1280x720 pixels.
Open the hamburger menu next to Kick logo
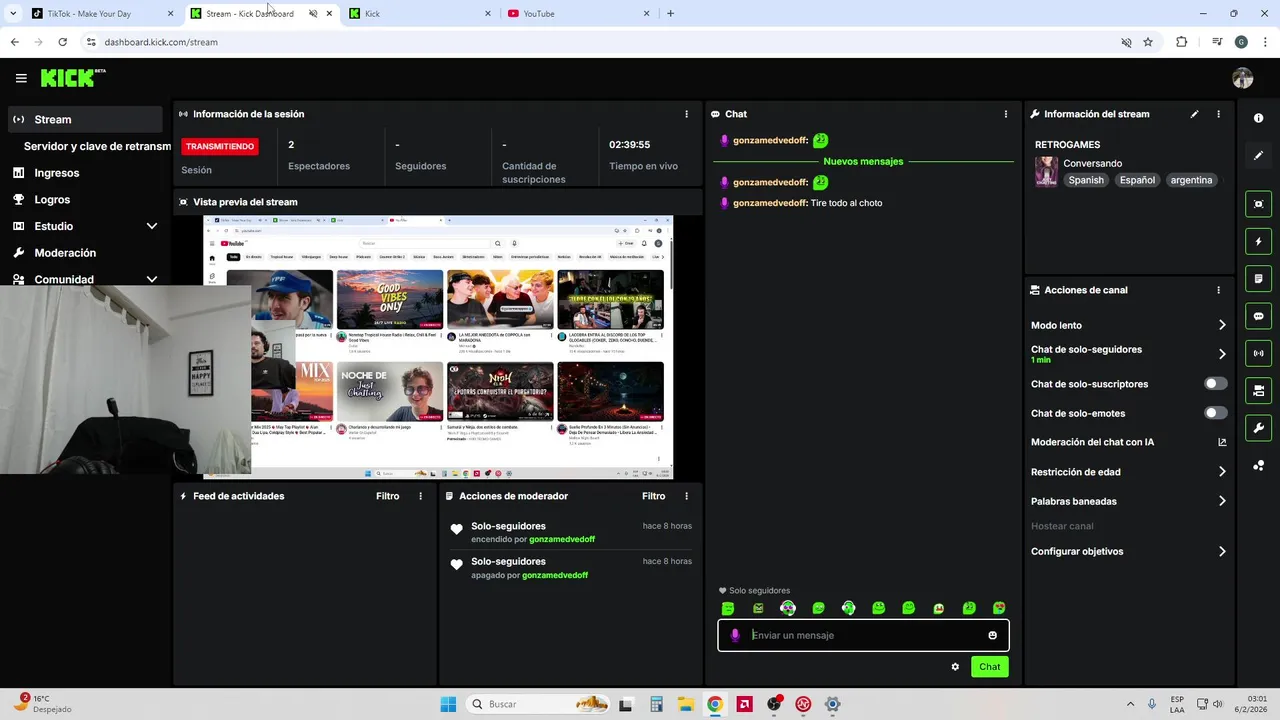21,78
